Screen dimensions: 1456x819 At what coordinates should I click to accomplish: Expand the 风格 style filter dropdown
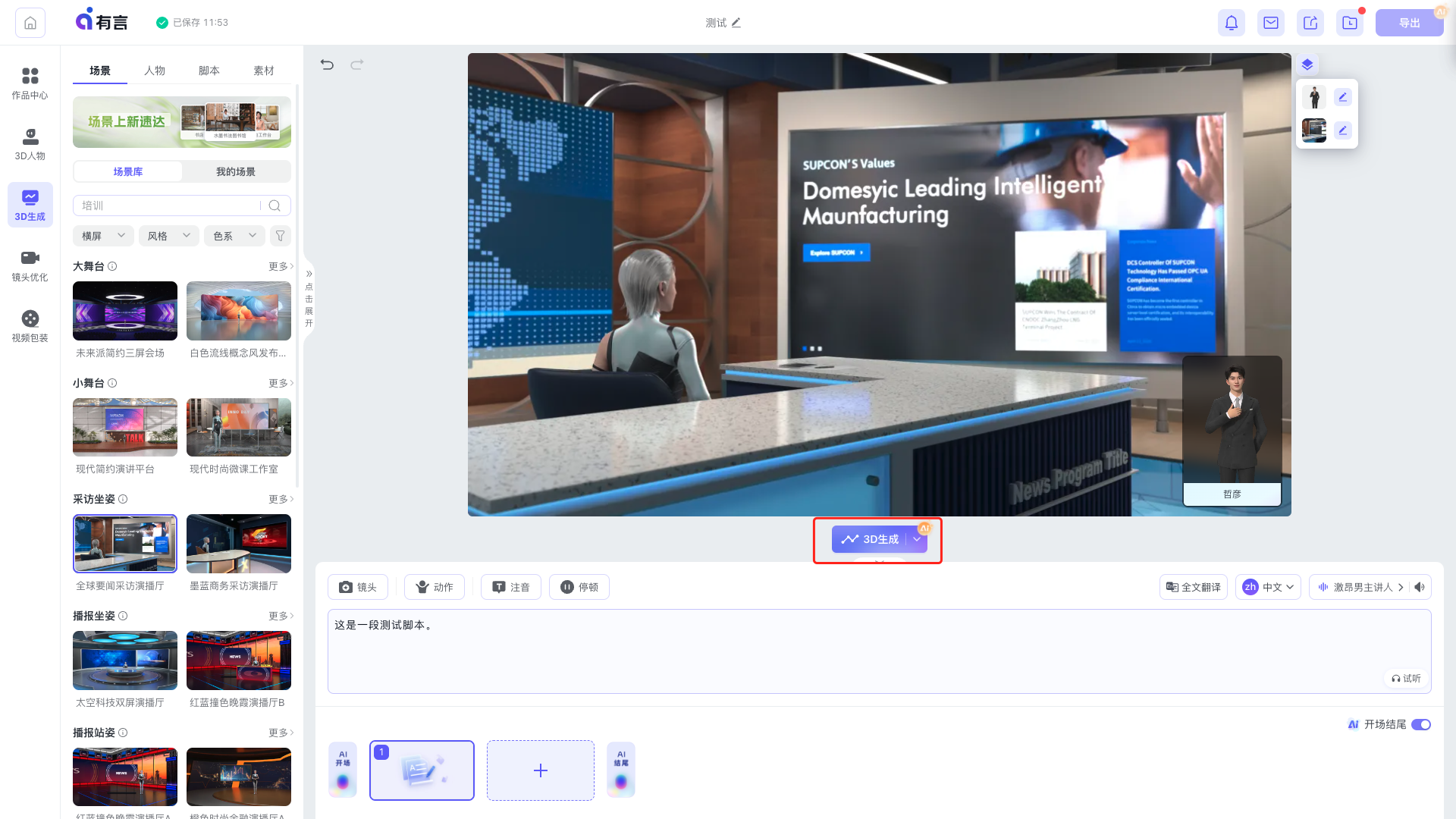click(x=167, y=235)
